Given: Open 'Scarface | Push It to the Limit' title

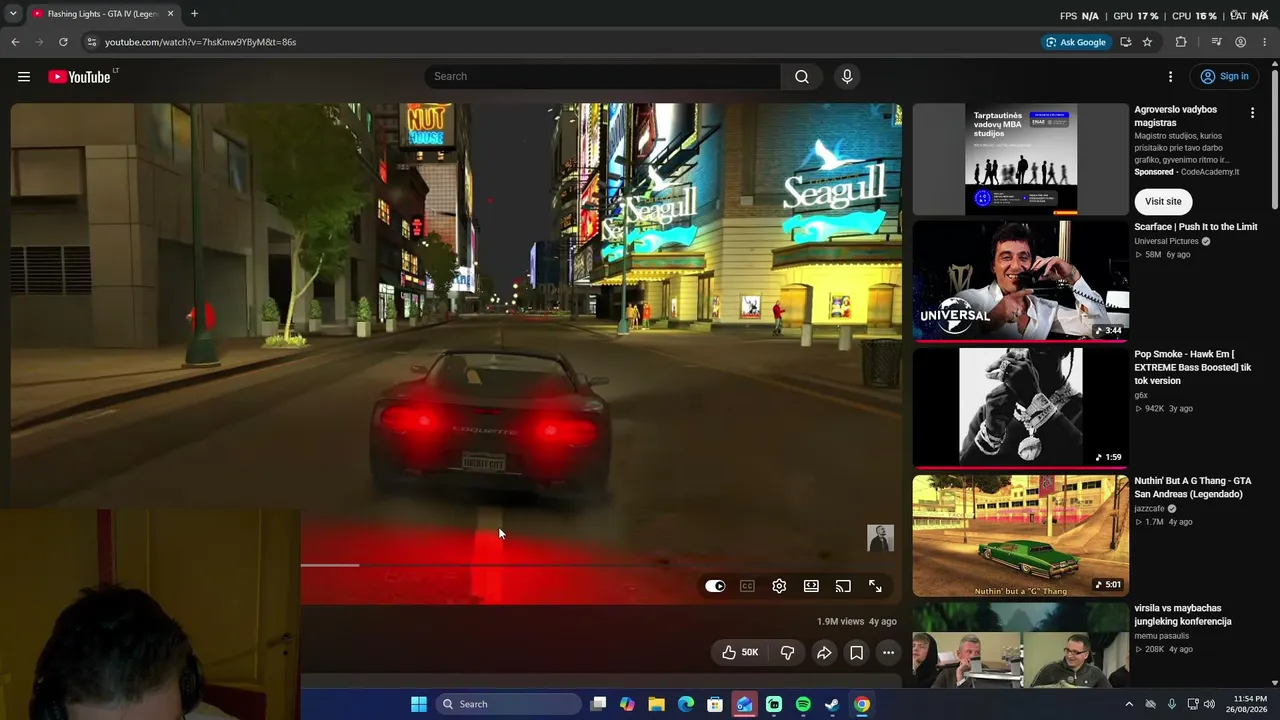Looking at the screenshot, I should 1196,227.
